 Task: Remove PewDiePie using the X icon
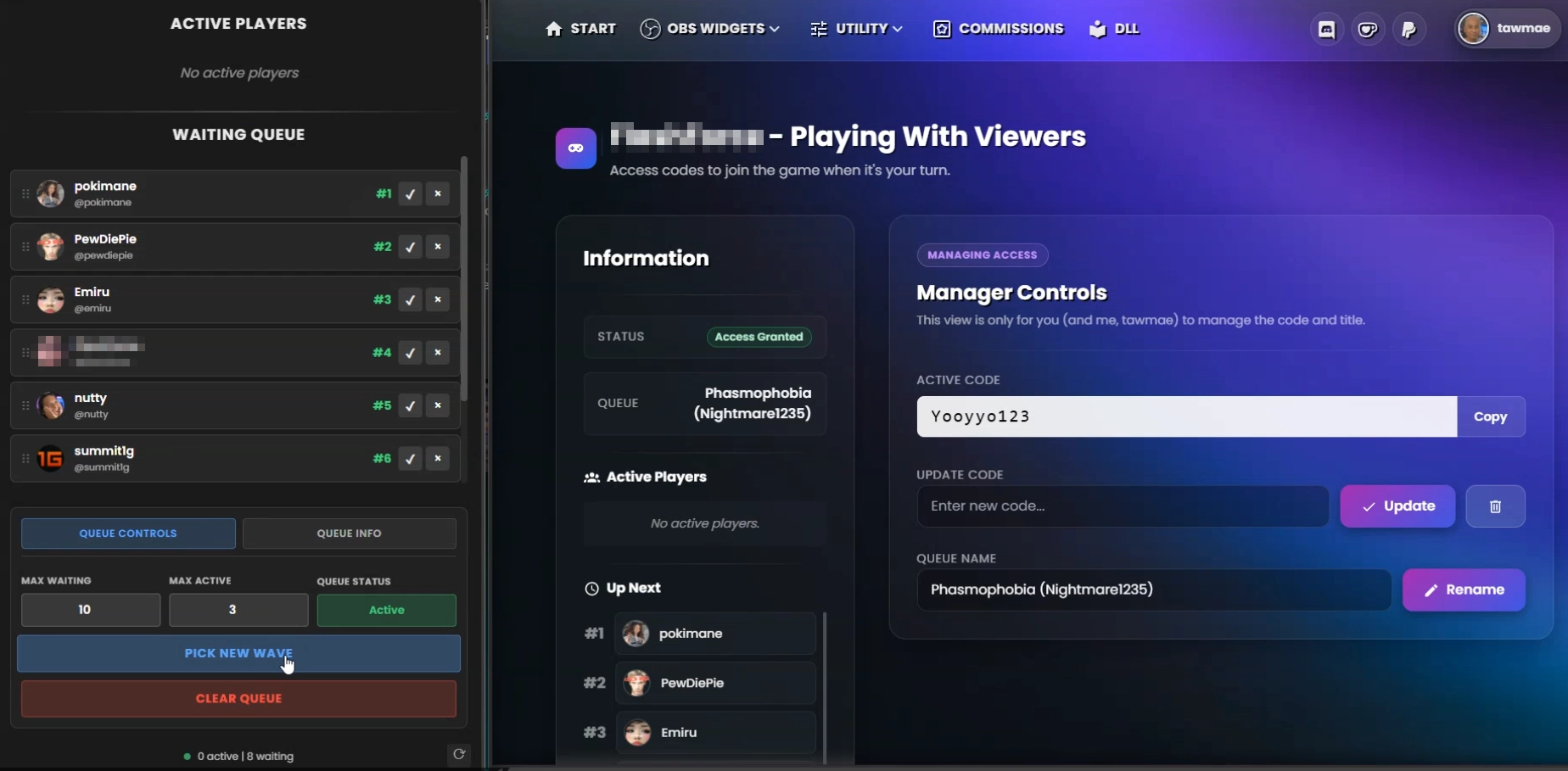pyautogui.click(x=438, y=247)
